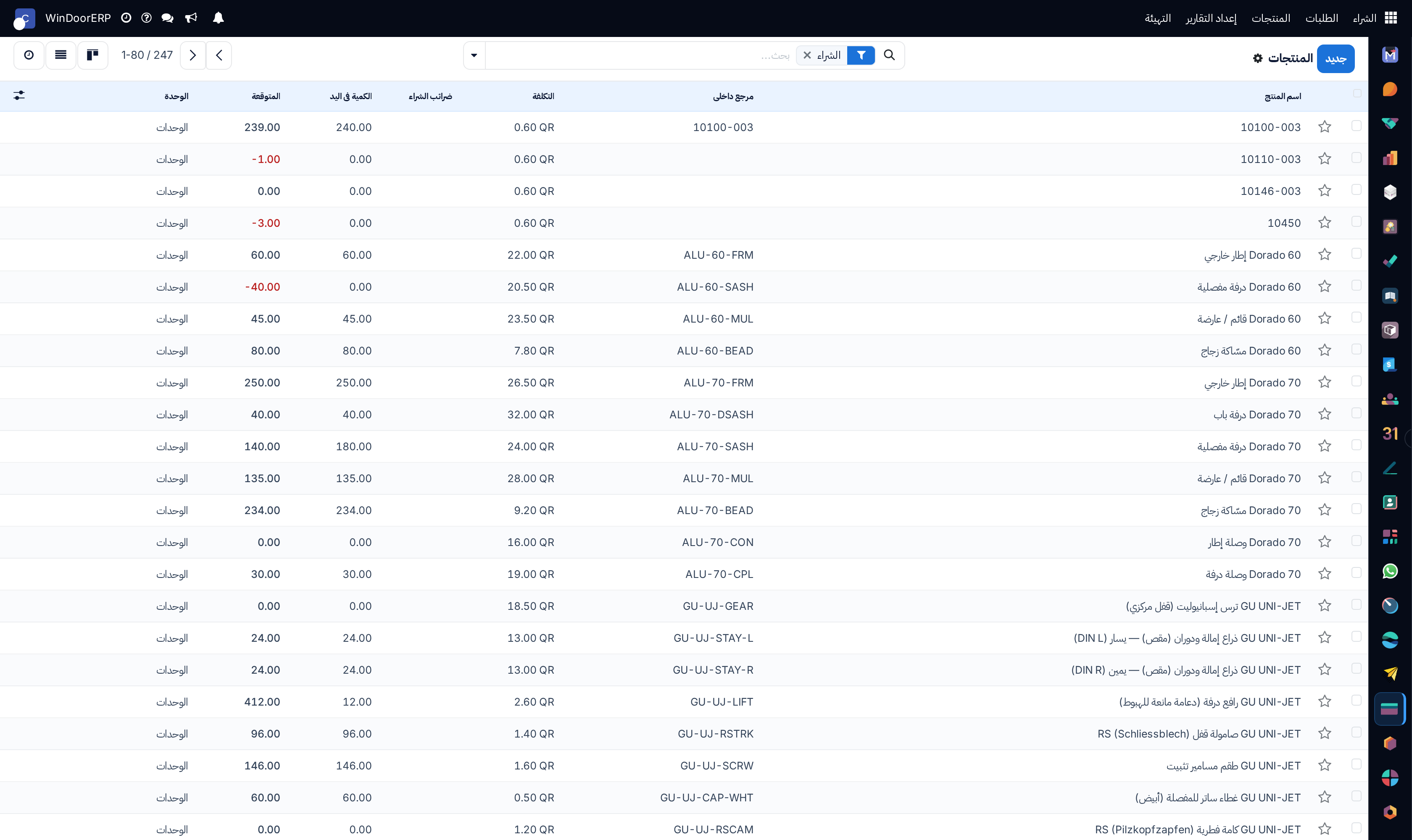Open the yellow paper plane app icon
Image resolution: width=1412 pixels, height=840 pixels.
(x=1390, y=674)
